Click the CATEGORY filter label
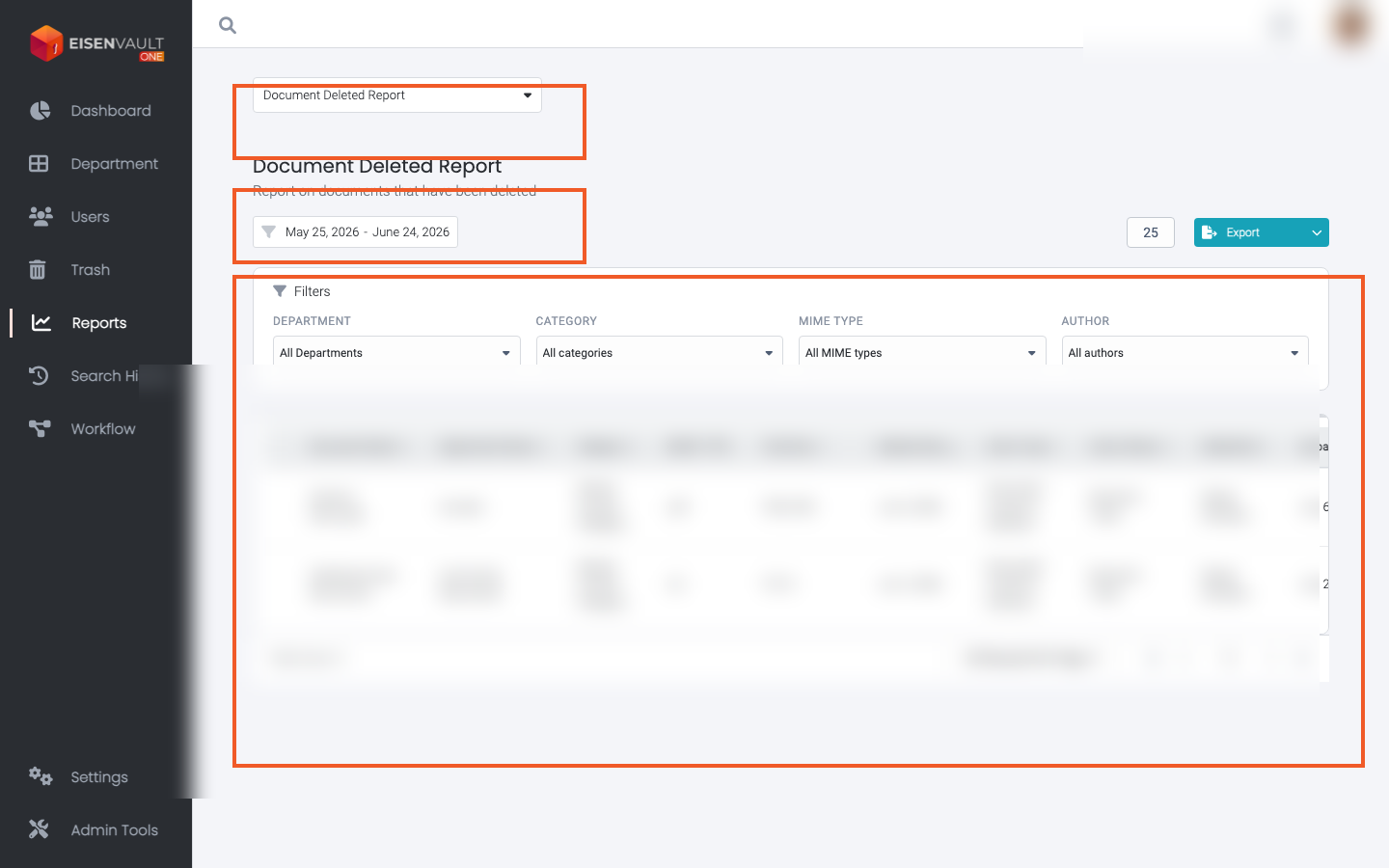Viewport: 1389px width, 868px height. click(x=566, y=321)
